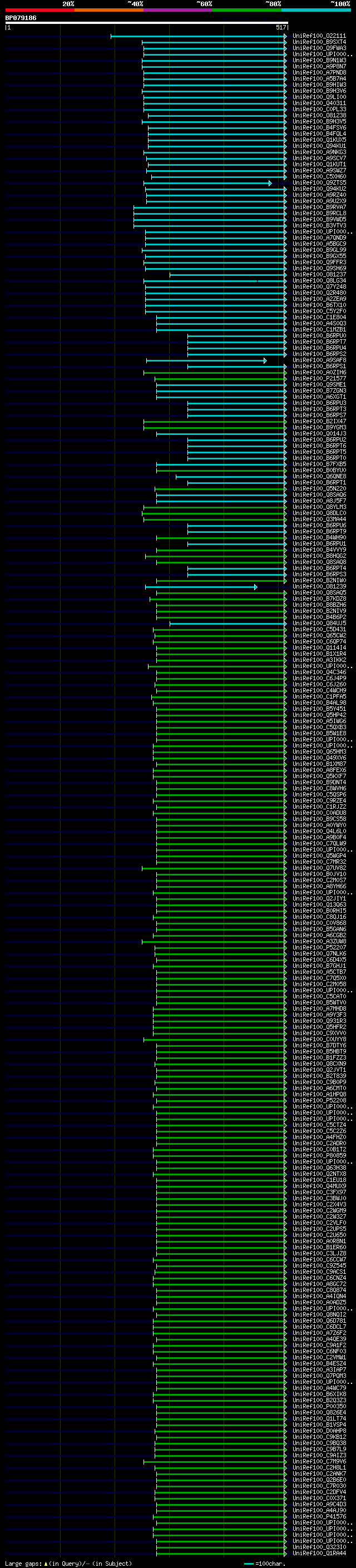Select the UniRef100_A9RZ40 label
The width and height of the screenshot is (356, 1568).
pyautogui.click(x=319, y=195)
